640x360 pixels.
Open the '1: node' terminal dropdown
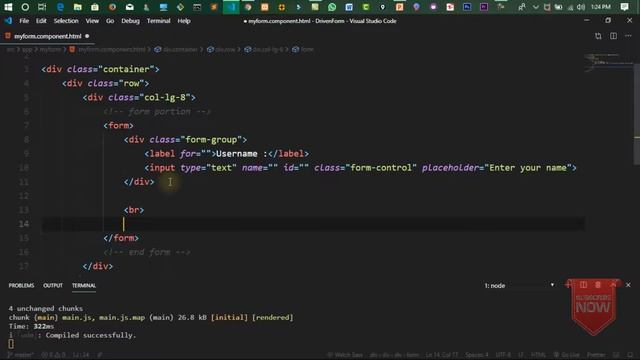coord(519,286)
